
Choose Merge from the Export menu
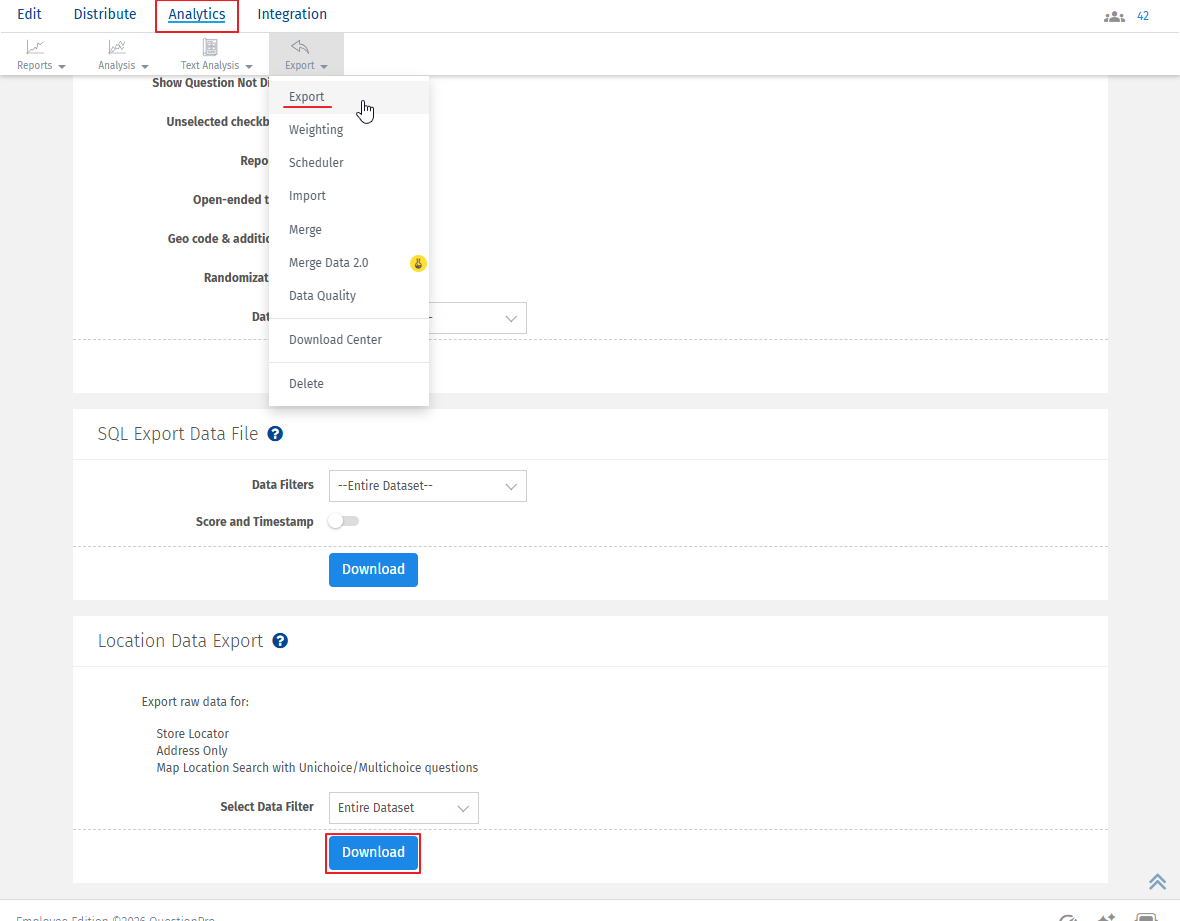coord(305,230)
